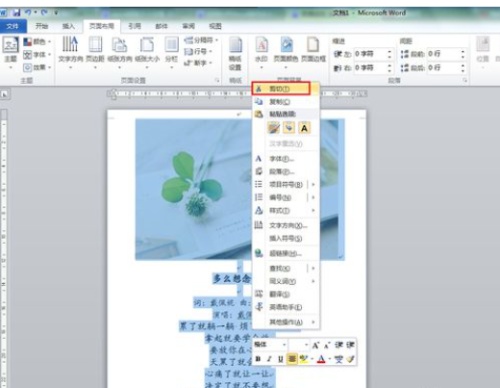Viewport: 500px width, 388px height.
Task: Open Font (字体) dialog from context menu
Action: point(286,159)
